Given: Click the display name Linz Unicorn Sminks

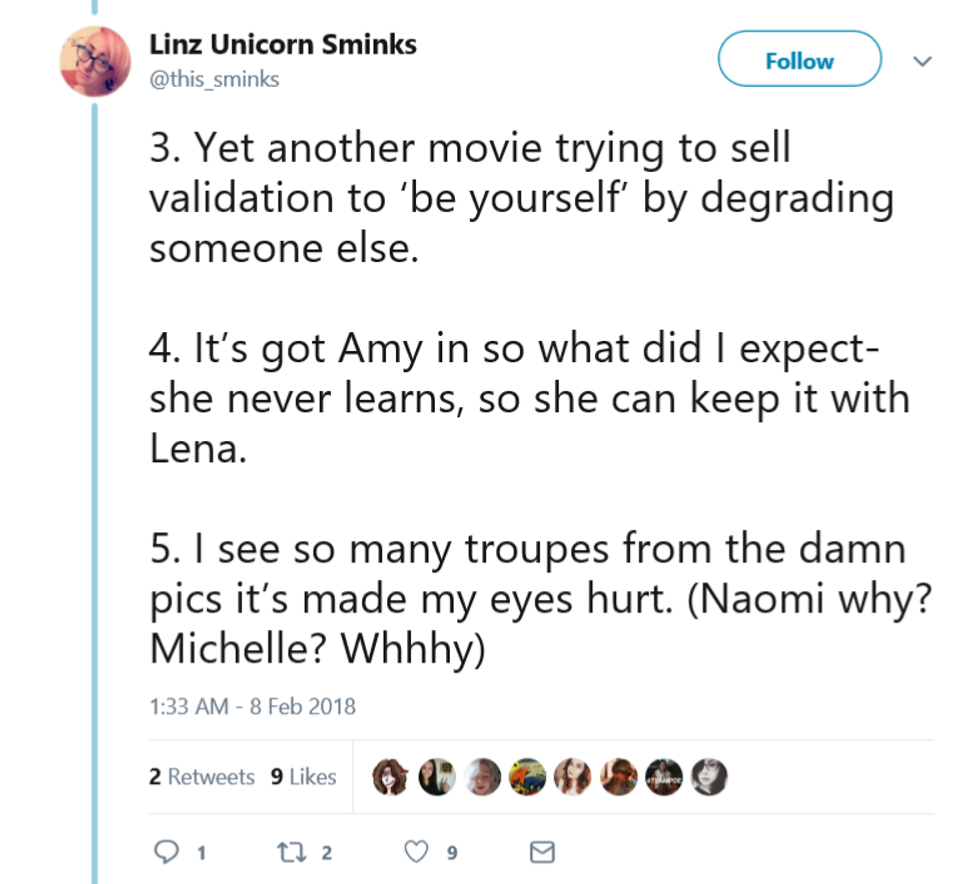Looking at the screenshot, I should (283, 44).
